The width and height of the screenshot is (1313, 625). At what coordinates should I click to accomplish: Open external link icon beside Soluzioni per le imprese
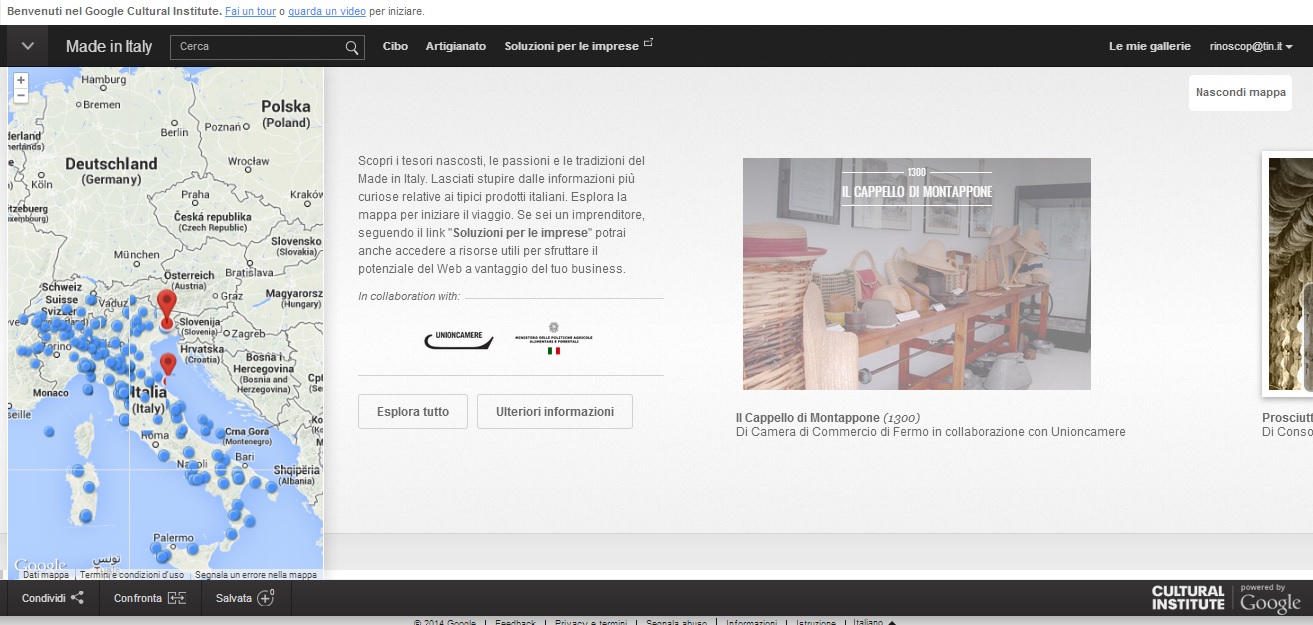click(648, 43)
